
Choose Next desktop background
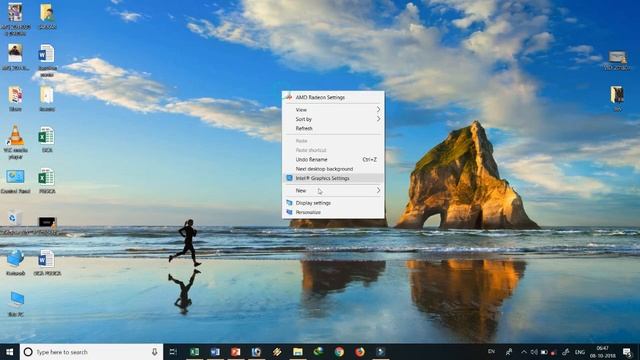[x=333, y=169]
